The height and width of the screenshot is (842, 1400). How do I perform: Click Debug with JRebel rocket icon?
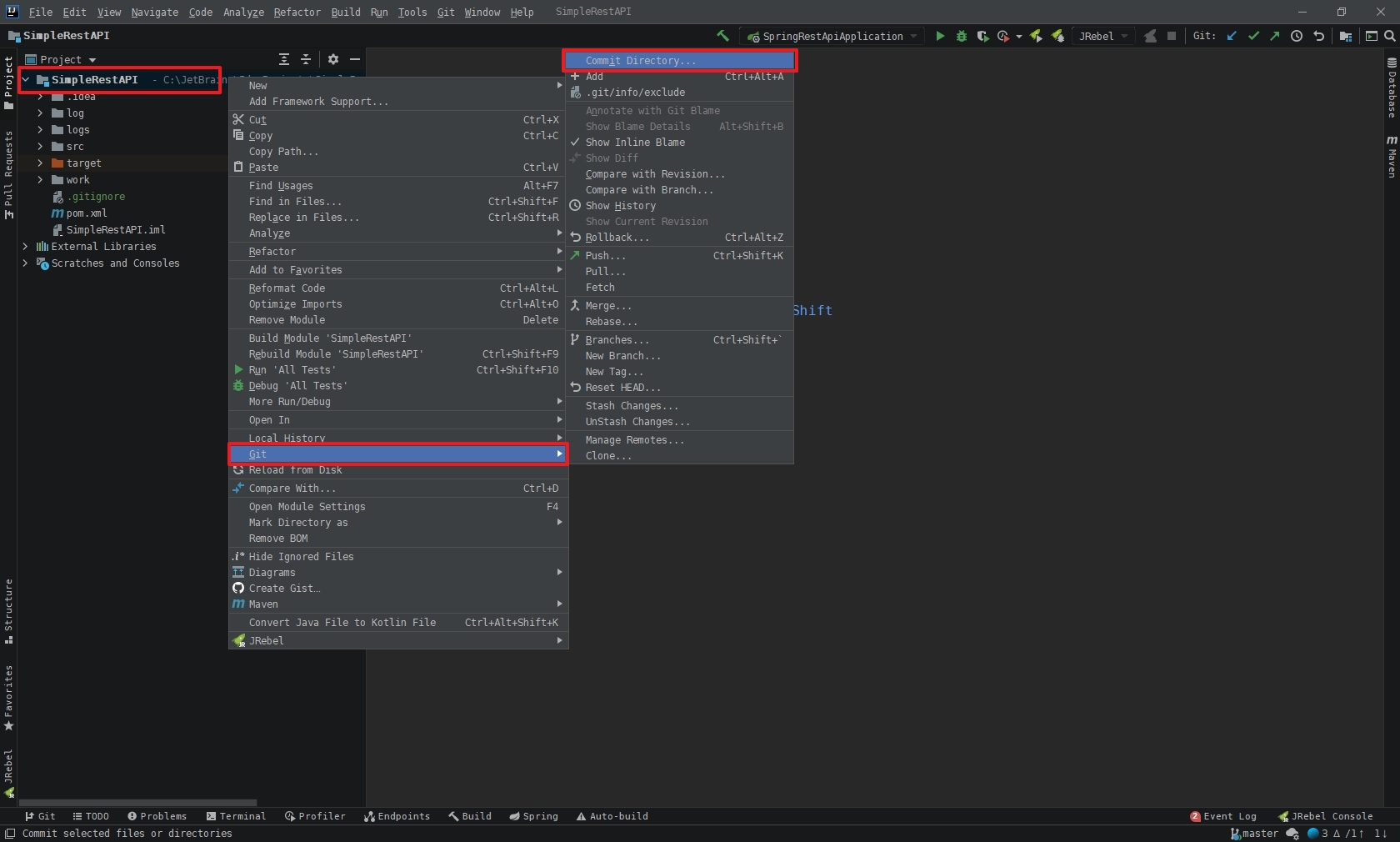click(x=1057, y=36)
